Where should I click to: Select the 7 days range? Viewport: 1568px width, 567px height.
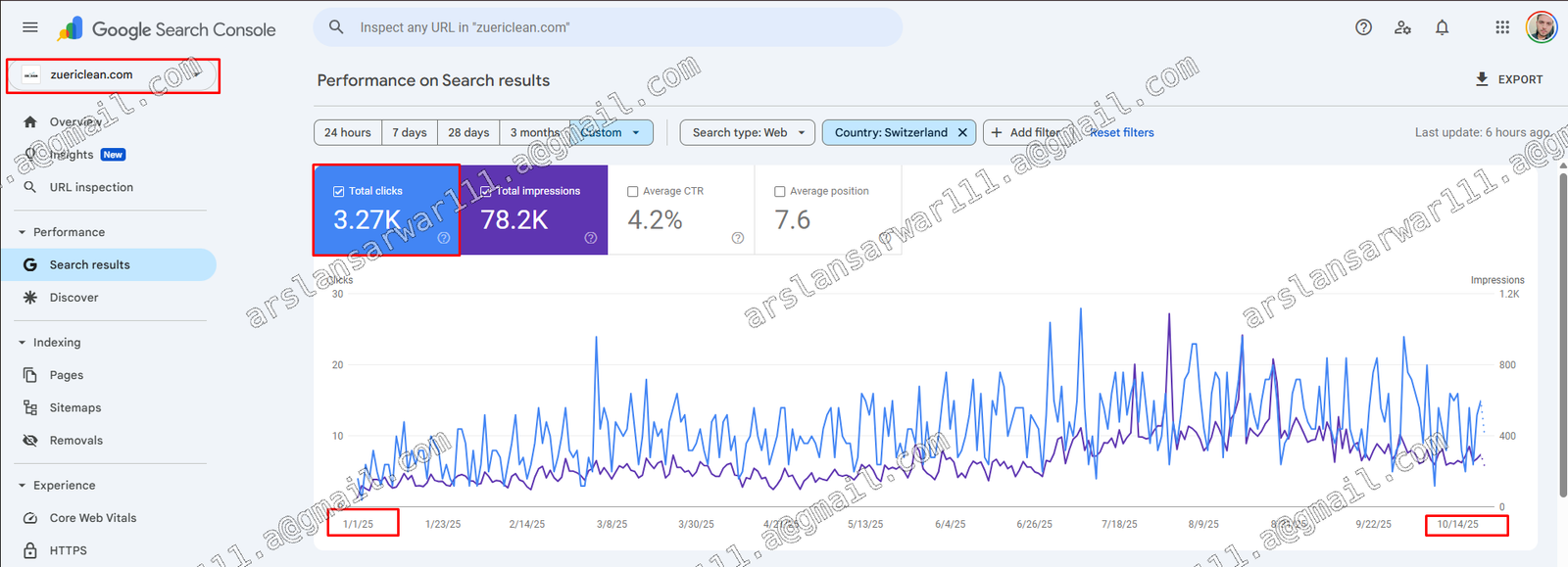coord(410,132)
